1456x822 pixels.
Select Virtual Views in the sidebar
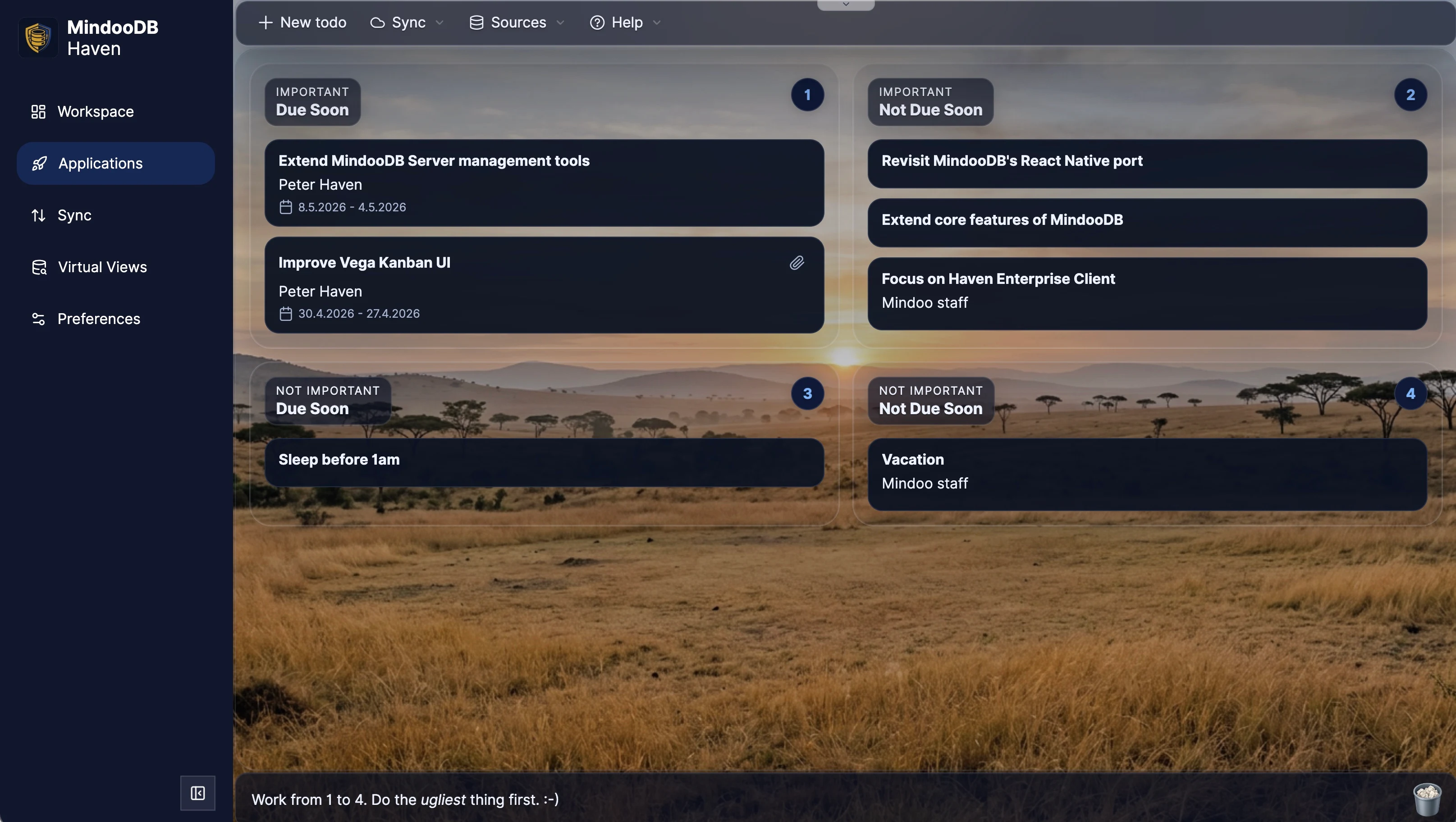102,267
